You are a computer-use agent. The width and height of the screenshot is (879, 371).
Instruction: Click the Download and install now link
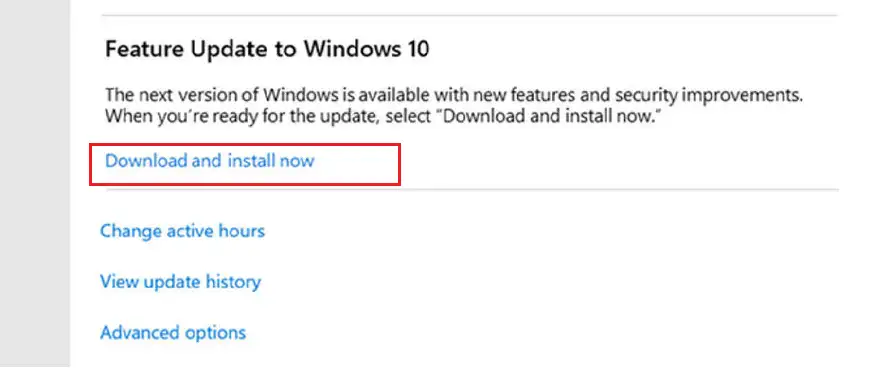[x=210, y=161]
